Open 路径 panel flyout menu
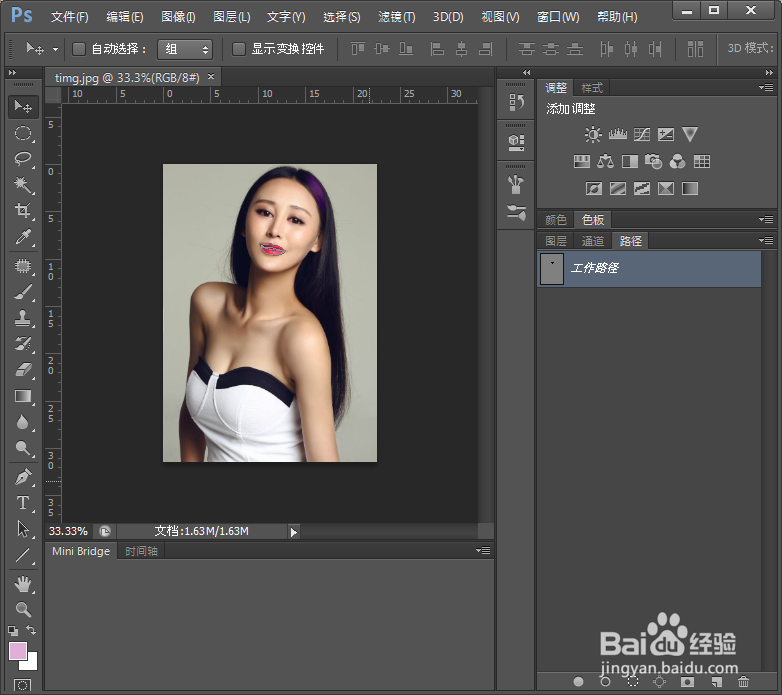 click(766, 240)
